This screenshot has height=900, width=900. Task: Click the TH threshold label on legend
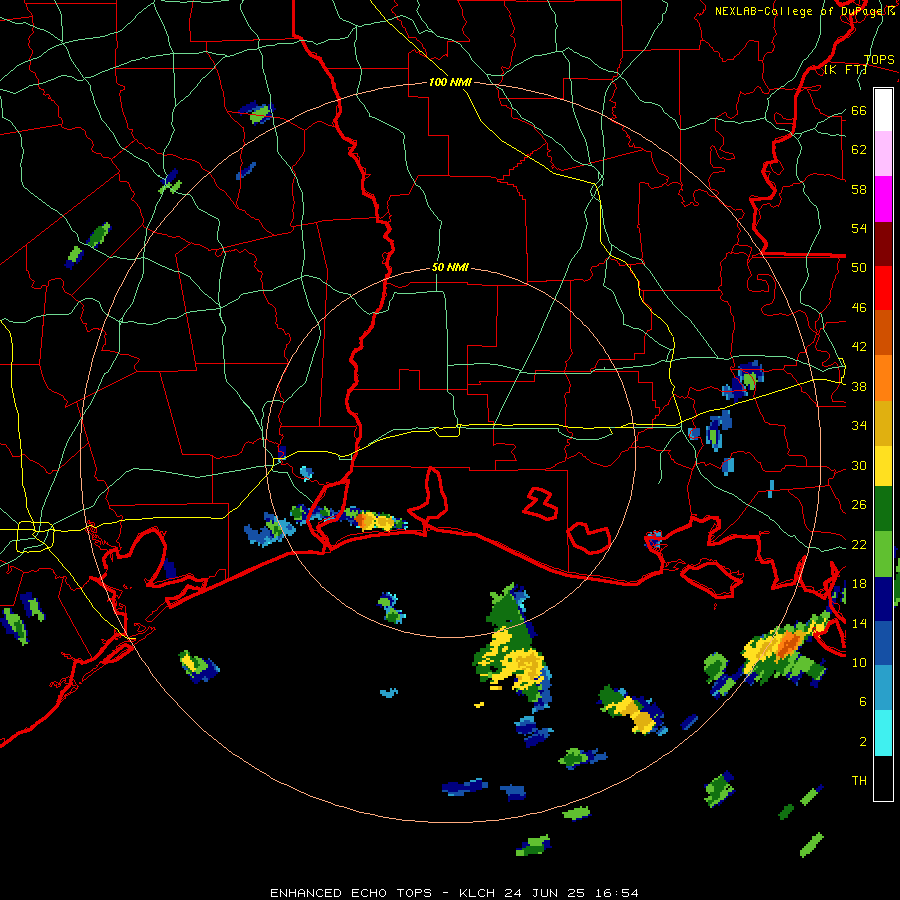tap(859, 781)
